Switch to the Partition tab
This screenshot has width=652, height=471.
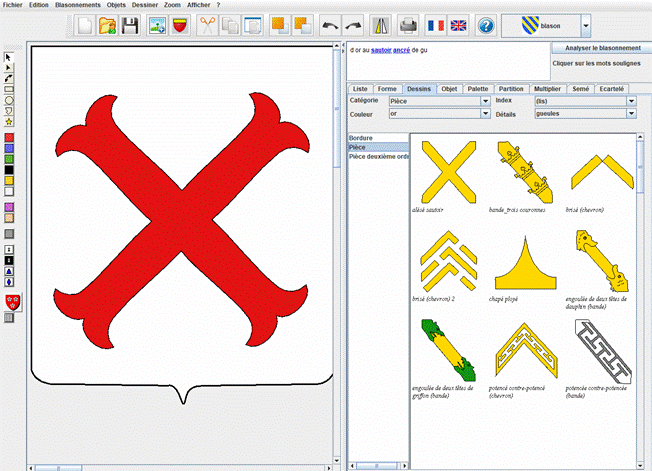point(510,89)
